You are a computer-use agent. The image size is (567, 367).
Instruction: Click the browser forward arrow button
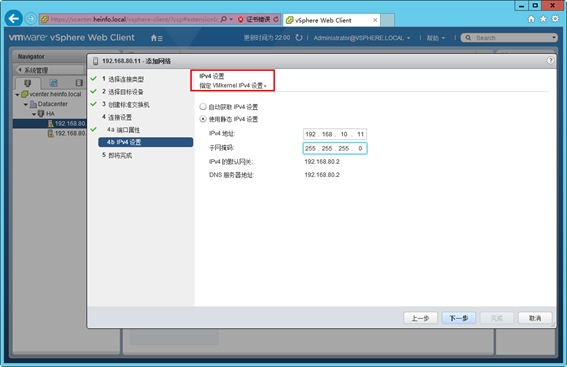pos(31,19)
